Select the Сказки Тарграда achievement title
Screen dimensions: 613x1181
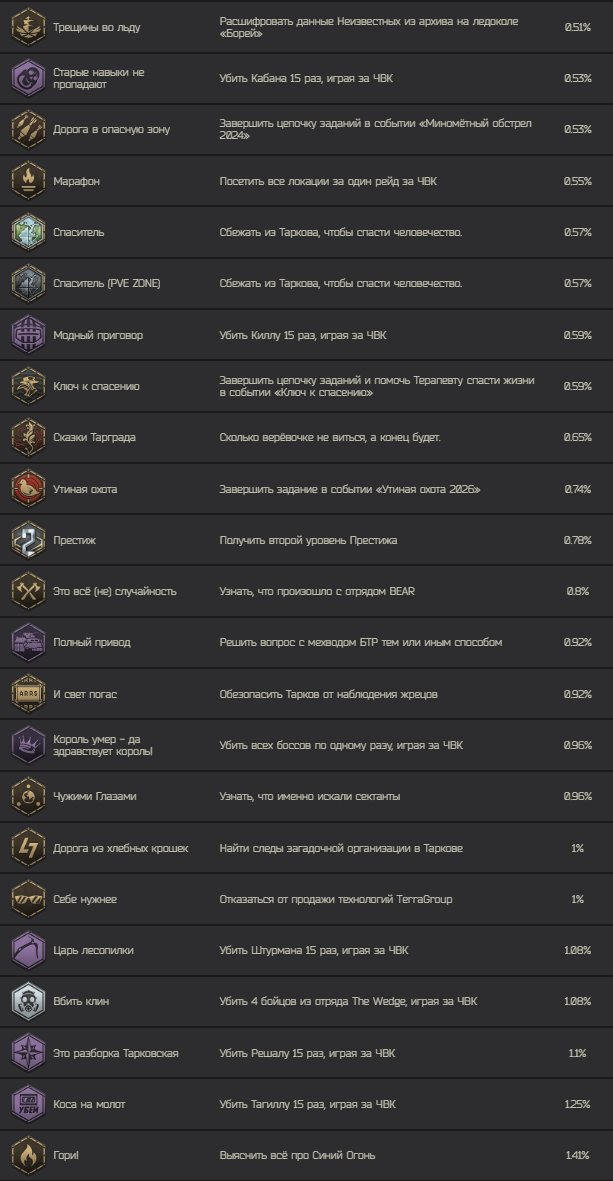click(x=95, y=438)
